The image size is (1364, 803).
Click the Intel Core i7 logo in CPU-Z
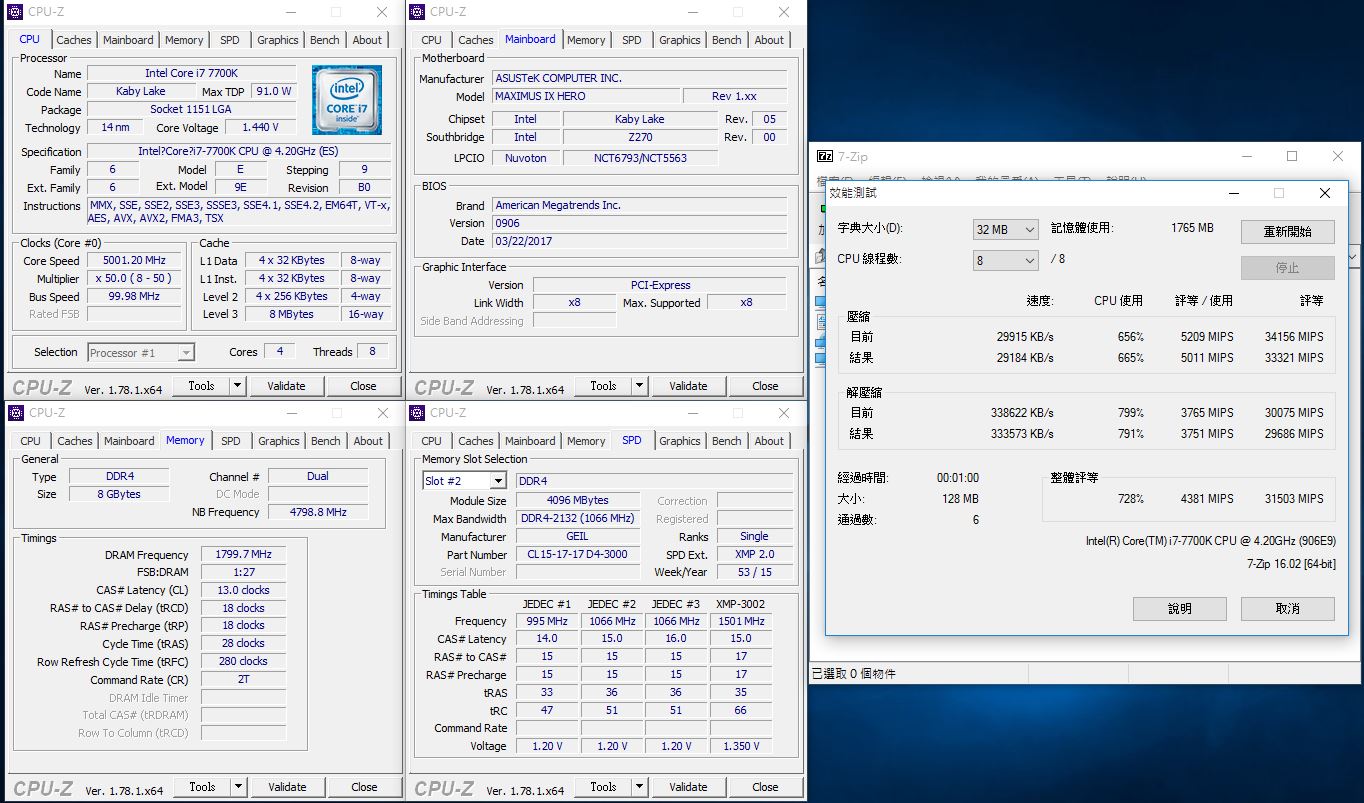click(x=347, y=100)
